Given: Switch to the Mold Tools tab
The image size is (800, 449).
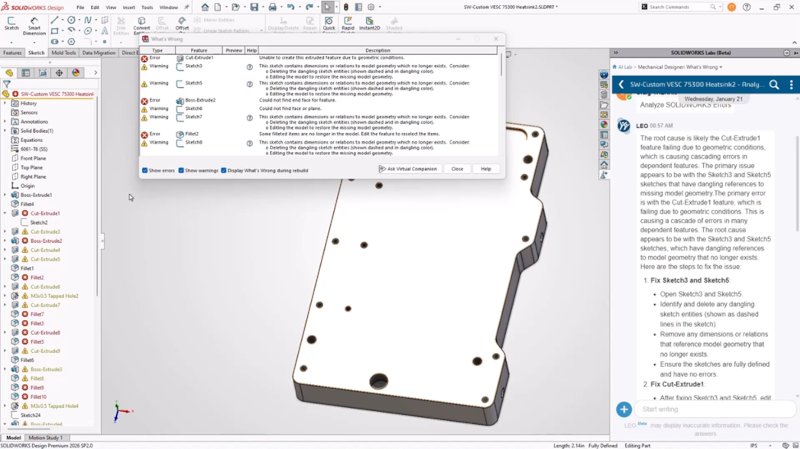Looking at the screenshot, I should pos(64,53).
